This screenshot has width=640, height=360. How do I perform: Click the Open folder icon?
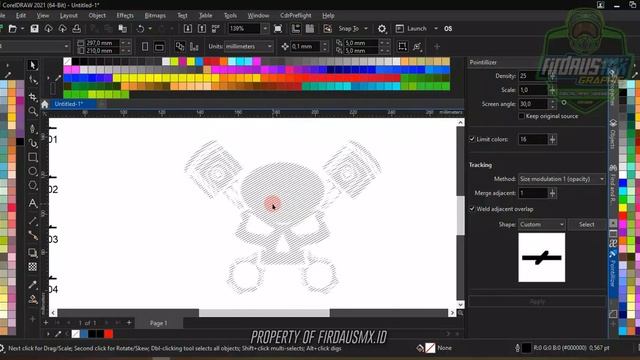pyautogui.click(x=13, y=29)
